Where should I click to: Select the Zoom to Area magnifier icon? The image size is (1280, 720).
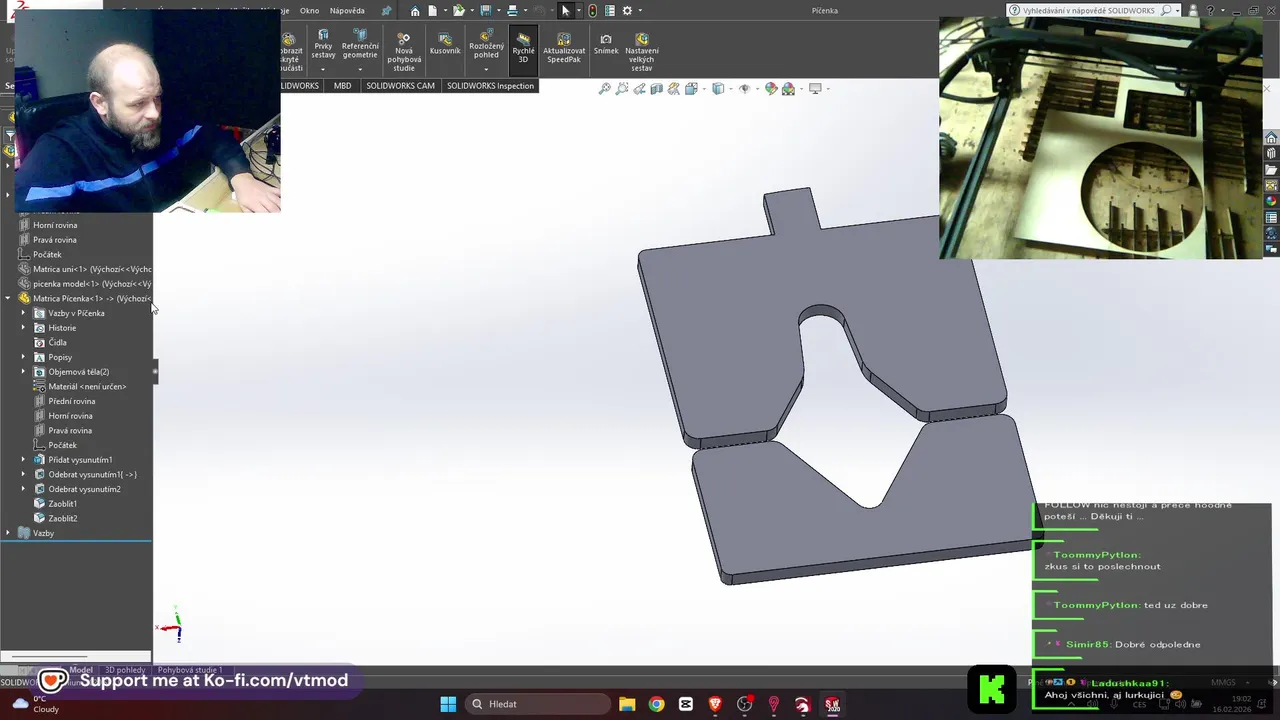coord(622,89)
